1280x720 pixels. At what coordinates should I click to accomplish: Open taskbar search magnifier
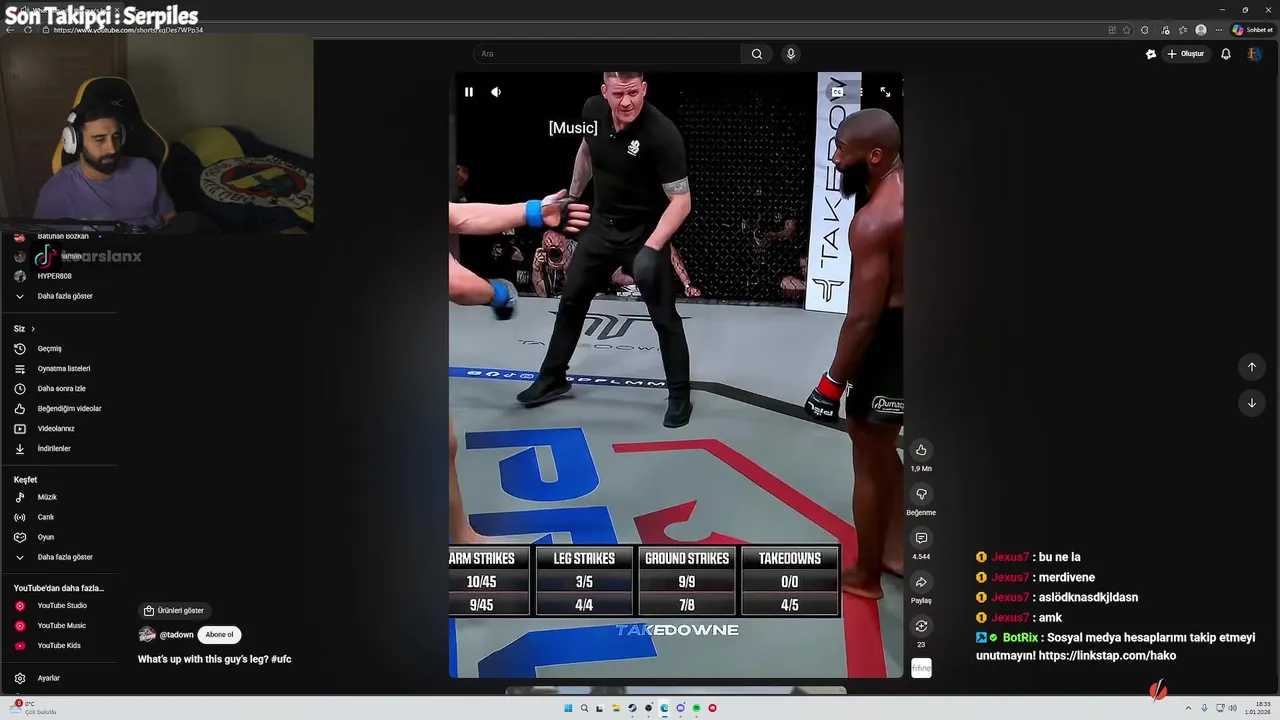584,708
